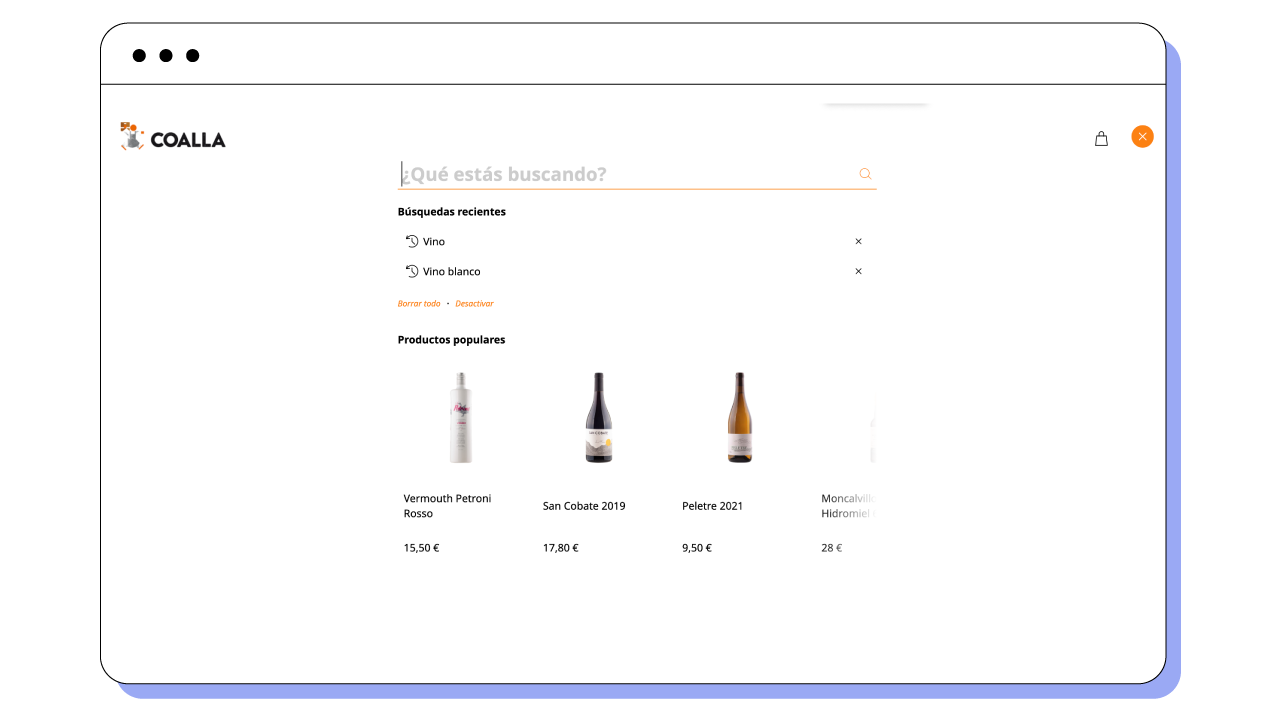The height and width of the screenshot is (720, 1280).
Task: Click the 'Vermouth Petroni Rosso' product name
Action: [x=447, y=506]
